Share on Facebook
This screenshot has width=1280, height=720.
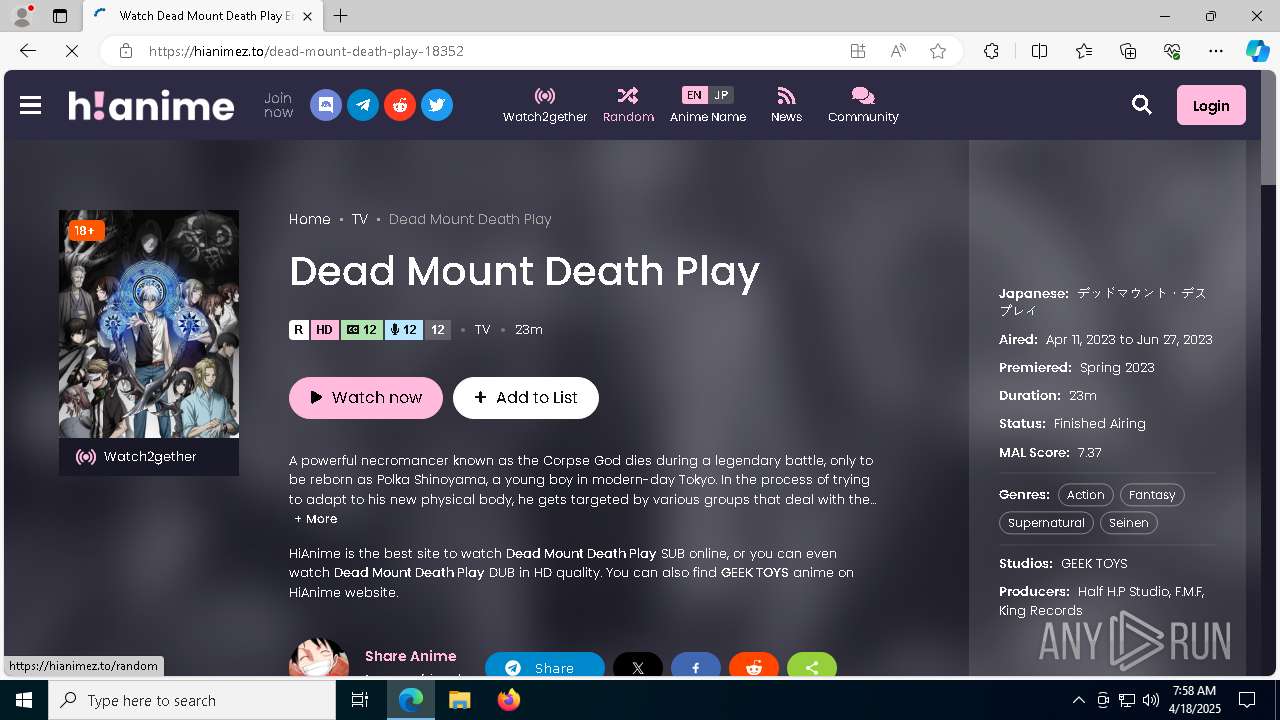[x=696, y=667]
